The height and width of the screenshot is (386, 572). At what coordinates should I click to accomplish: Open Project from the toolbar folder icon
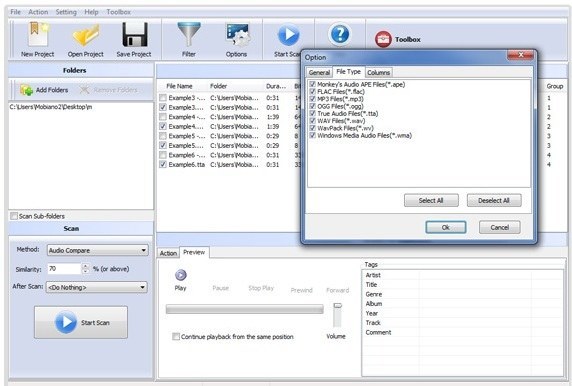pyautogui.click(x=86, y=35)
